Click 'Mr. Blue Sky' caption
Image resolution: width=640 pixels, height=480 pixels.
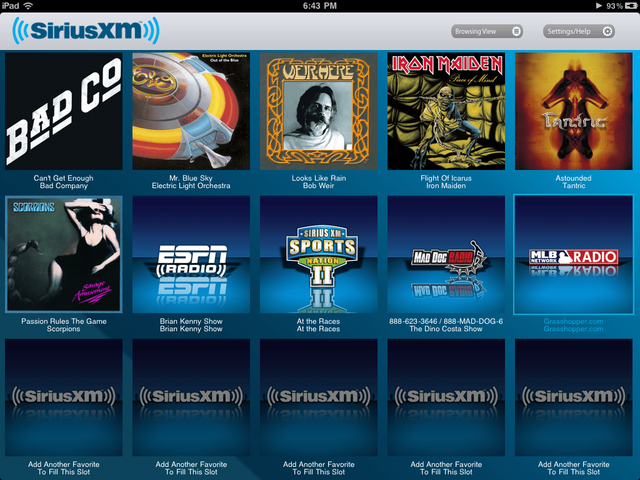pyautogui.click(x=191, y=178)
